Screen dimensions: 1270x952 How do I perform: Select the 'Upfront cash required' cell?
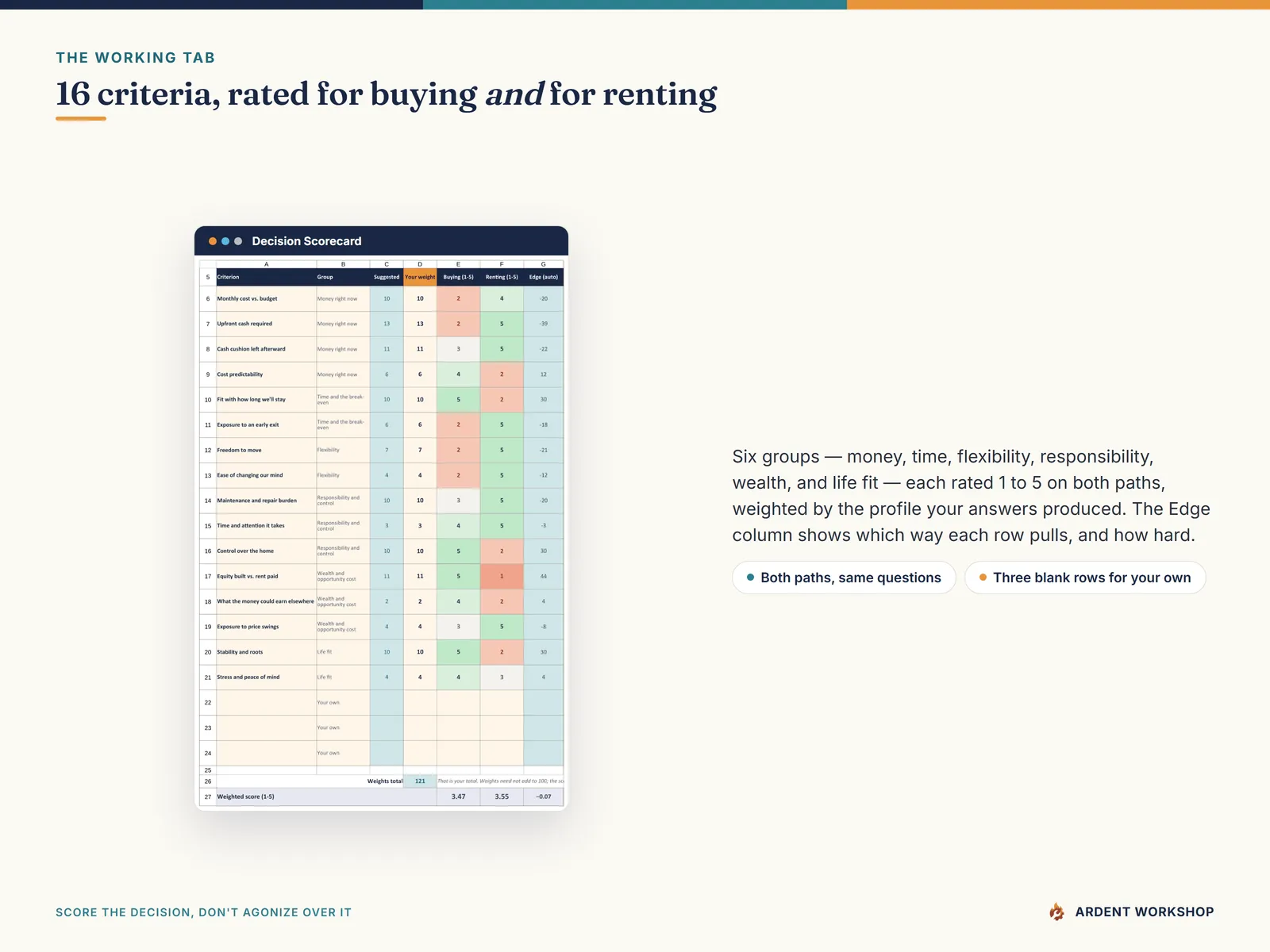[266, 324]
